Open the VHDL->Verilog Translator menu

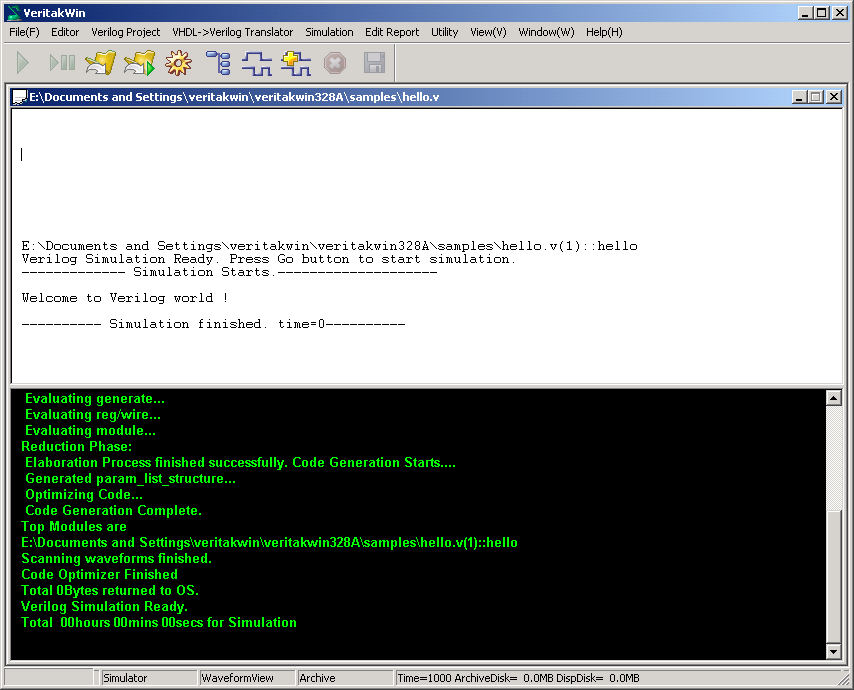pyautogui.click(x=233, y=32)
